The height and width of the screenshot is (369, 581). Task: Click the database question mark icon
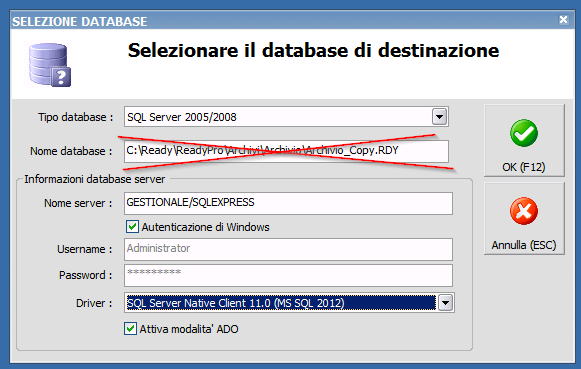coord(50,65)
